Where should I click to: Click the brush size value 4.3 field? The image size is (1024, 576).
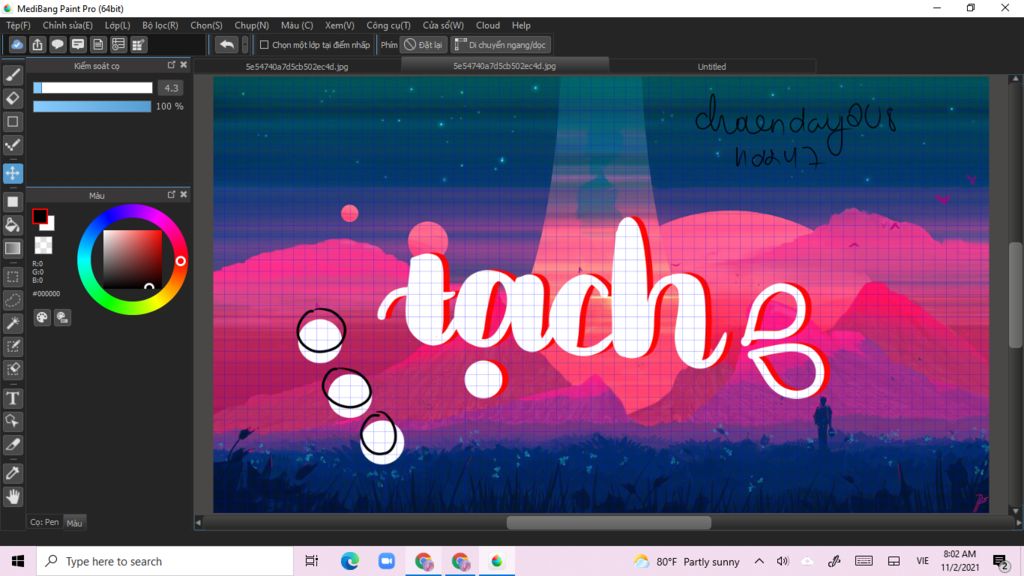171,88
